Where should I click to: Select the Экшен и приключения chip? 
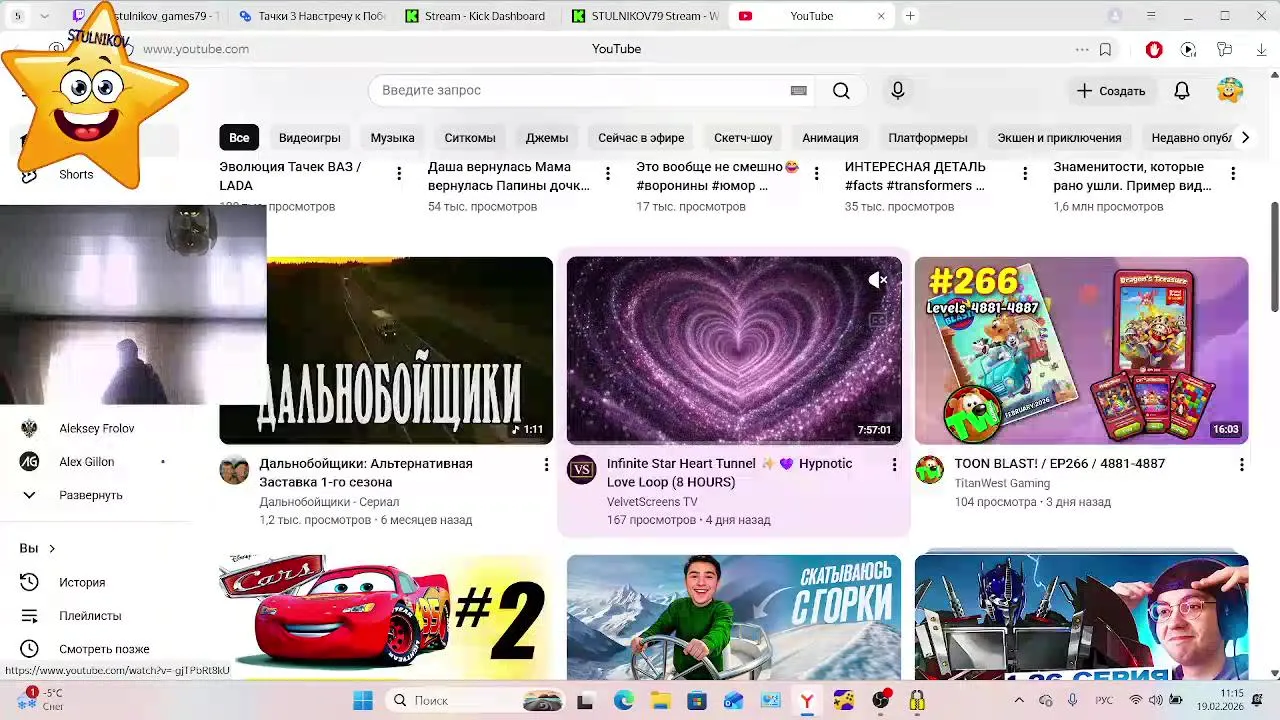1059,138
